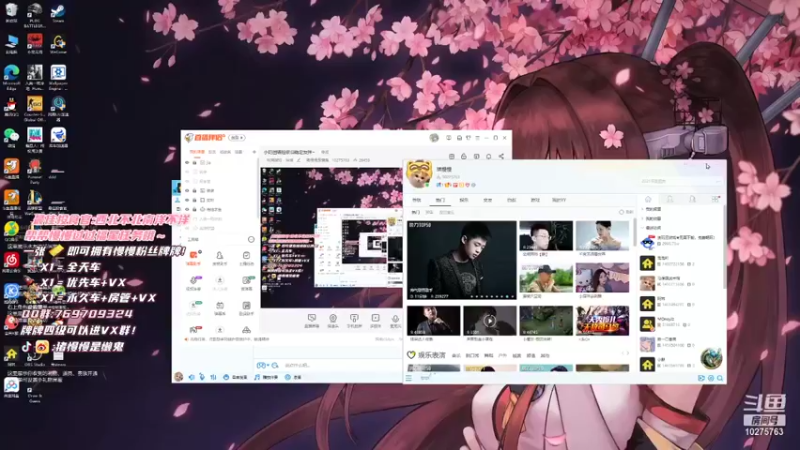Screen dimensions: 800x450
Task: Open the WeChat desktop icon
Action: [x=11, y=138]
